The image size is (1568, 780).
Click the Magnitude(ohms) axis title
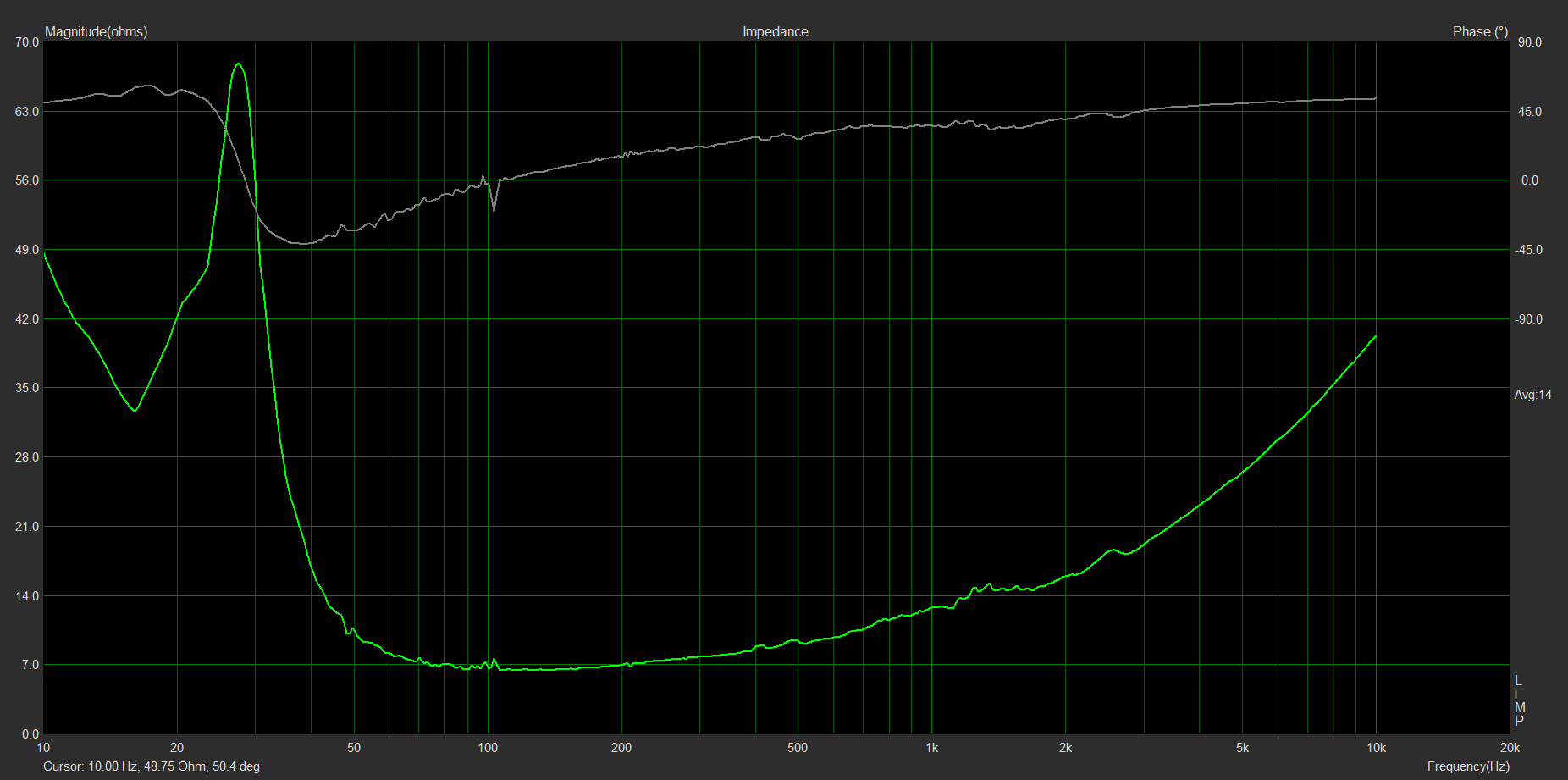pos(96,31)
